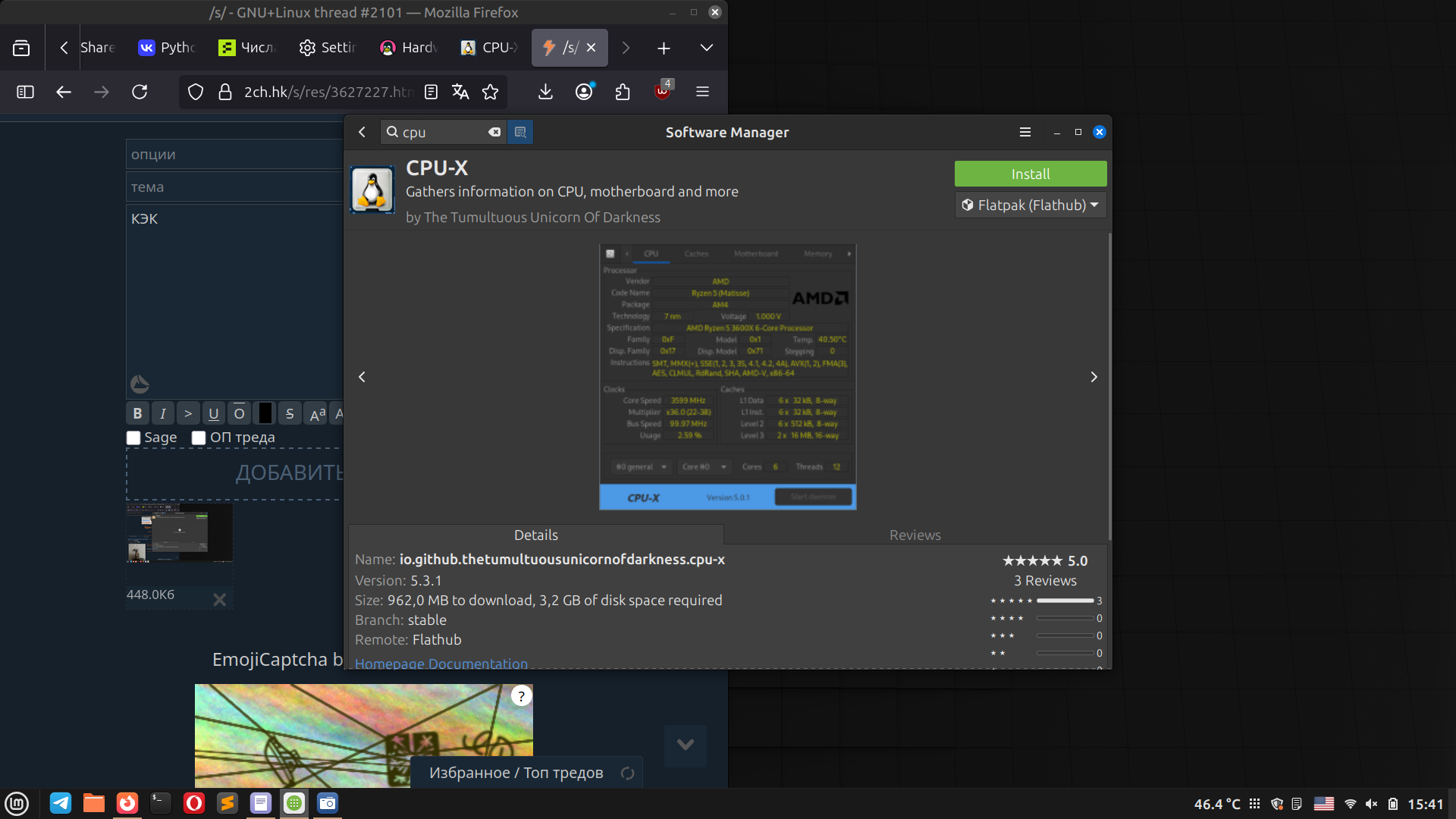Open Software Manager hamburger menu
The width and height of the screenshot is (1456, 819).
click(1025, 132)
